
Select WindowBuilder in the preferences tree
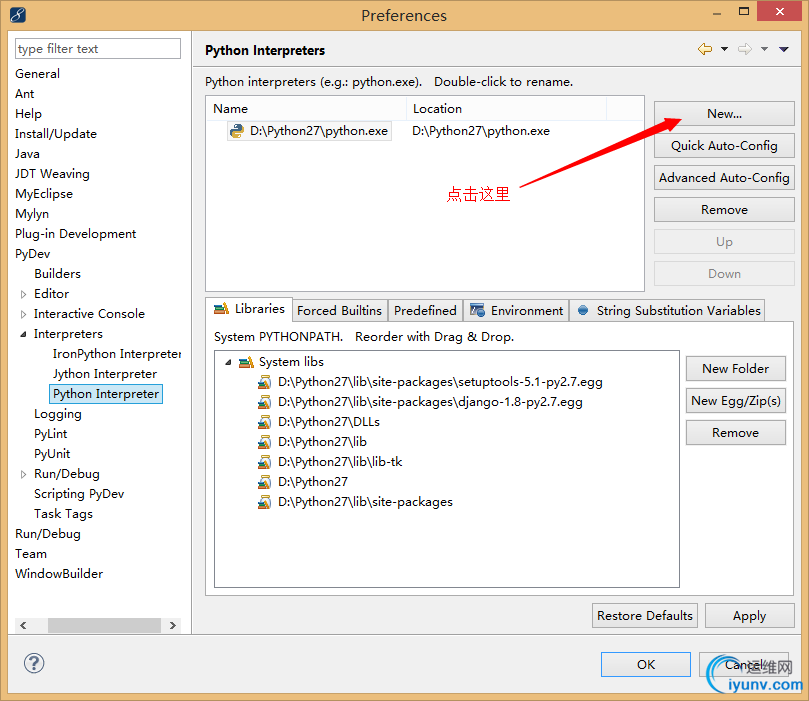tap(59, 574)
